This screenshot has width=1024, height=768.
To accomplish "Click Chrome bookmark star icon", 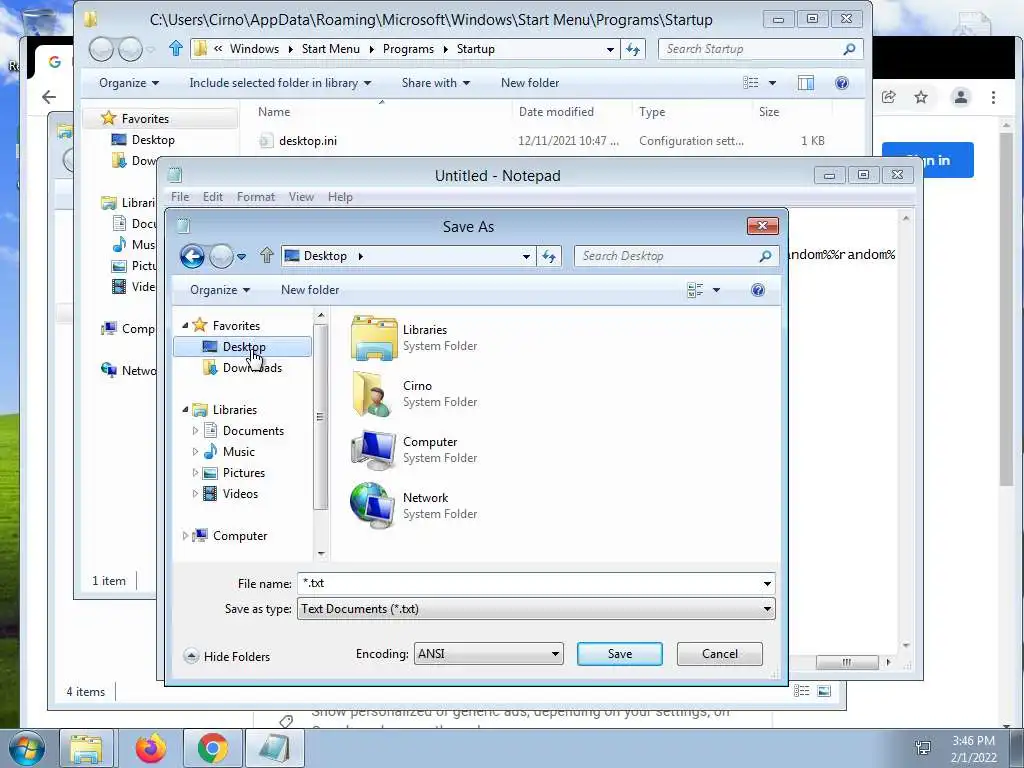I will coord(921,97).
